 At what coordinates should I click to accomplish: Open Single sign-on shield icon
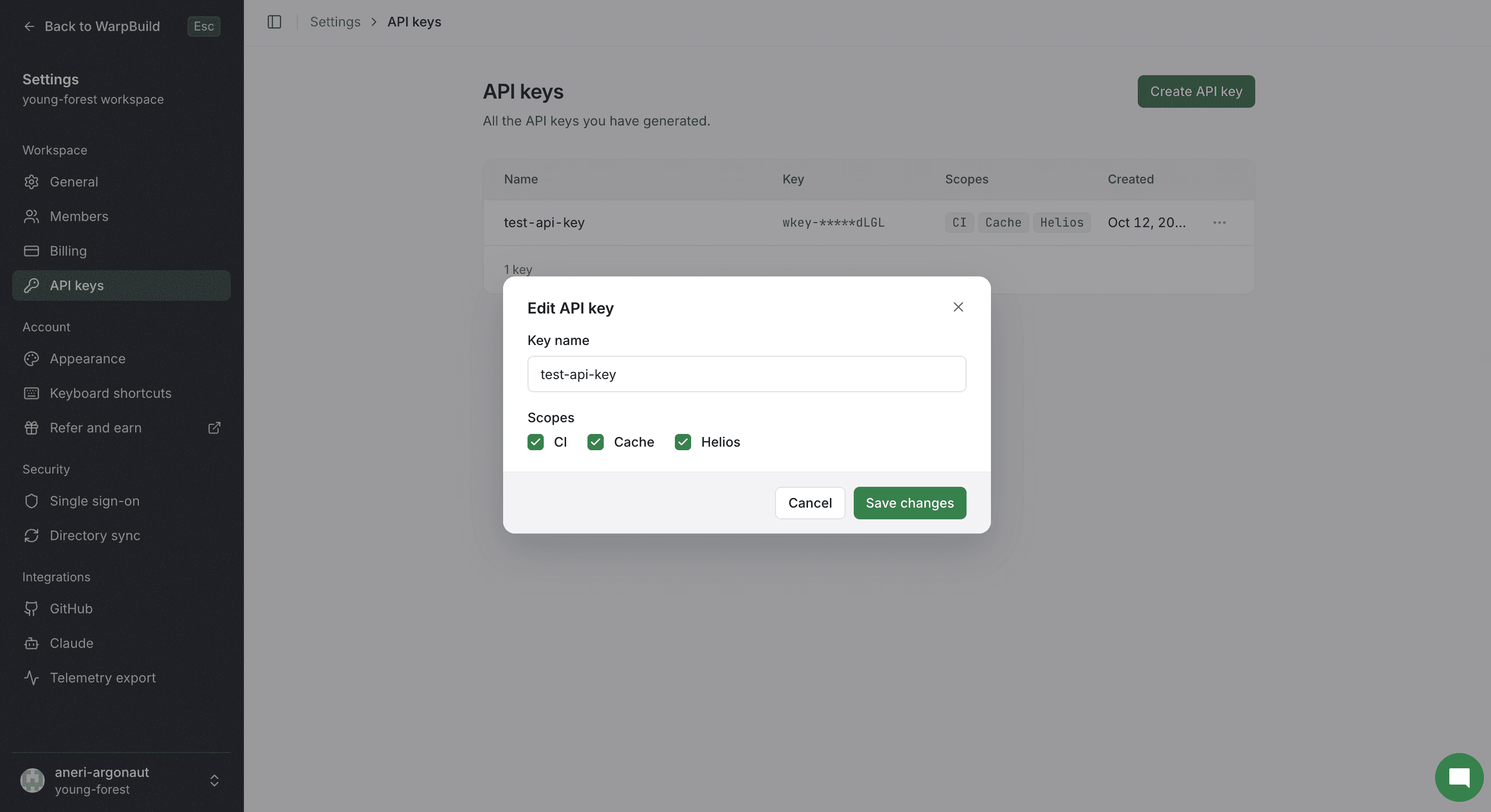(x=32, y=501)
